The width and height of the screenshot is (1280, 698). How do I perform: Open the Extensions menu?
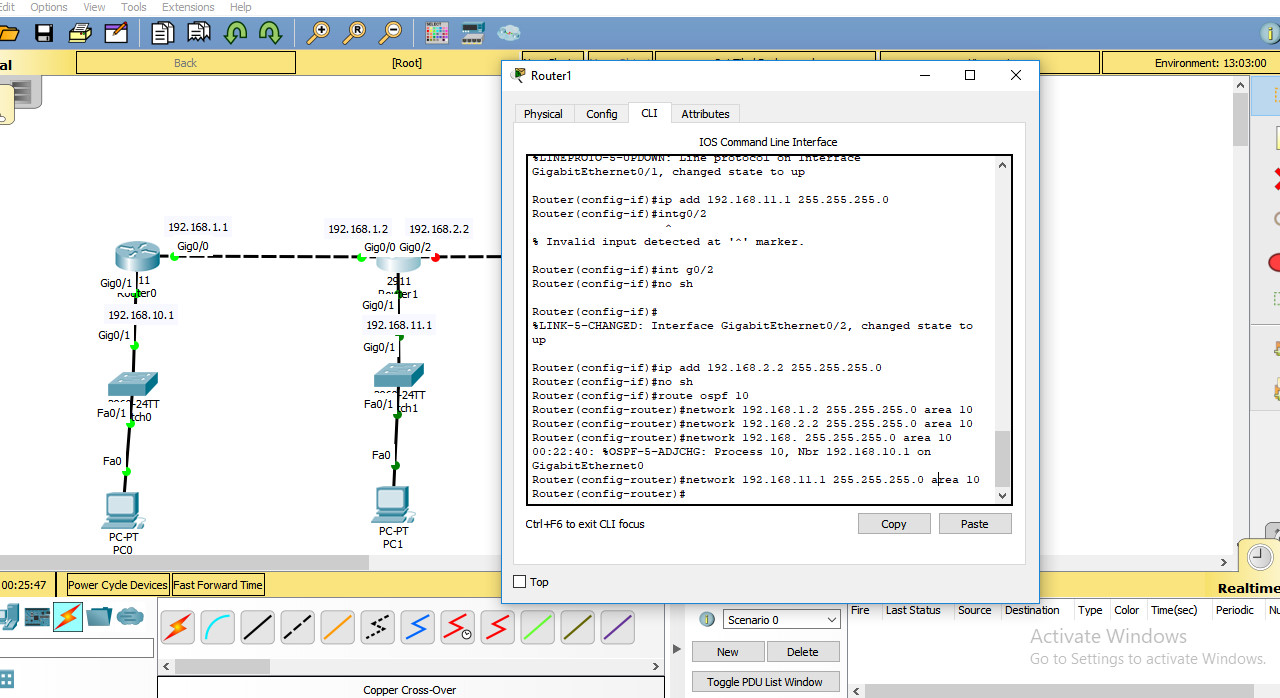[188, 7]
